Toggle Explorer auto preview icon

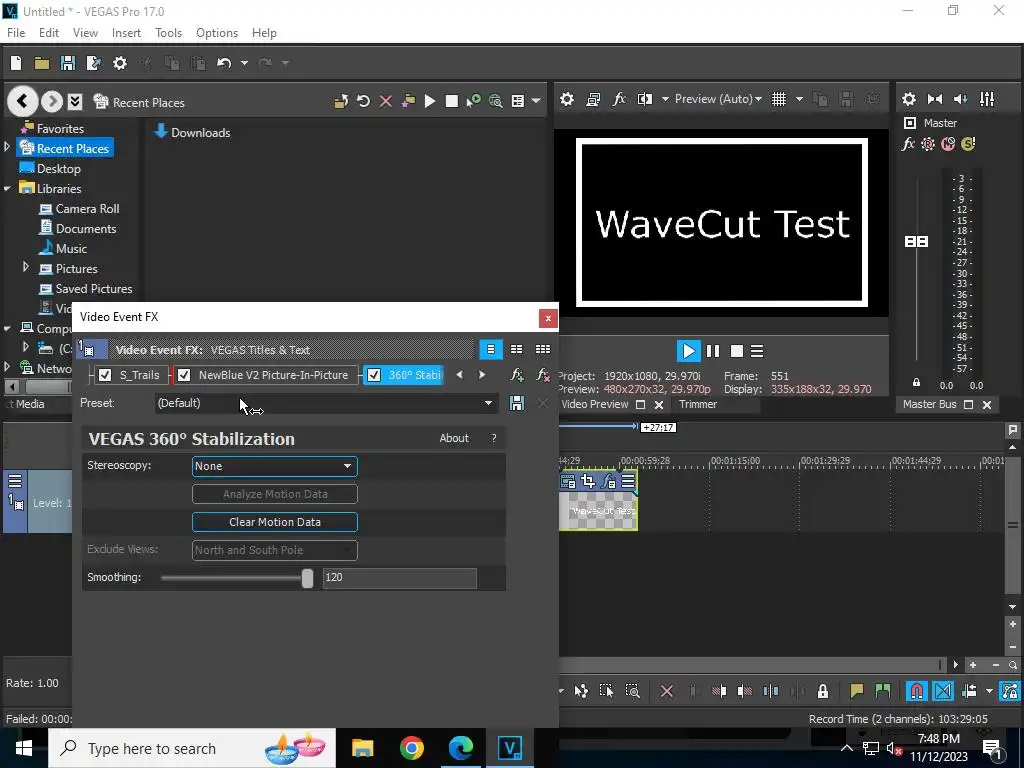[x=473, y=101]
